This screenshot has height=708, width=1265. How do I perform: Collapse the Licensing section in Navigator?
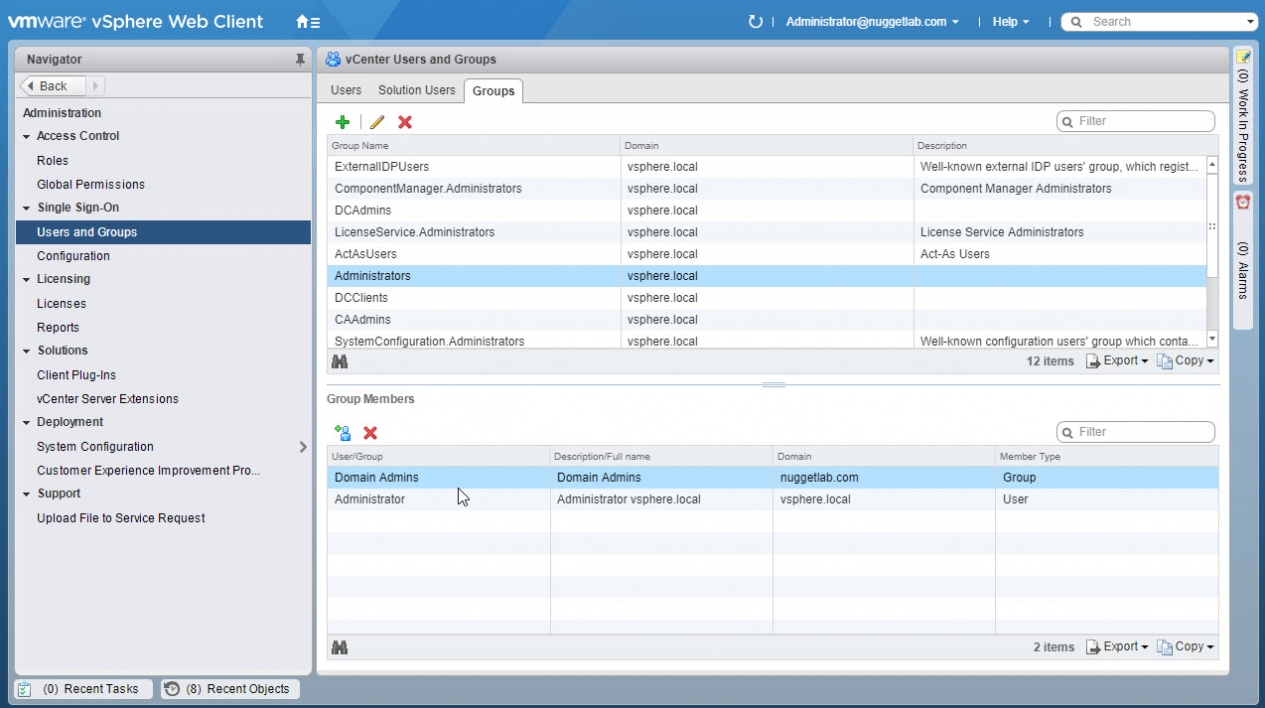[26, 280]
